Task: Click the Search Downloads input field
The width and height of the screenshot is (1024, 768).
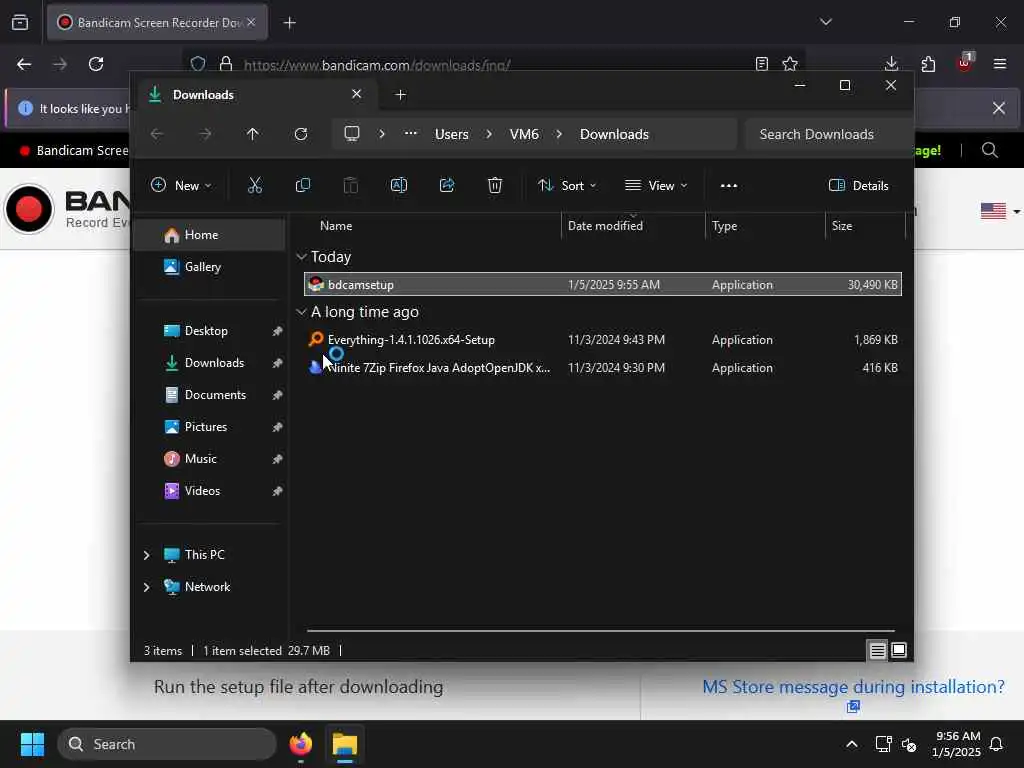Action: [x=826, y=135]
